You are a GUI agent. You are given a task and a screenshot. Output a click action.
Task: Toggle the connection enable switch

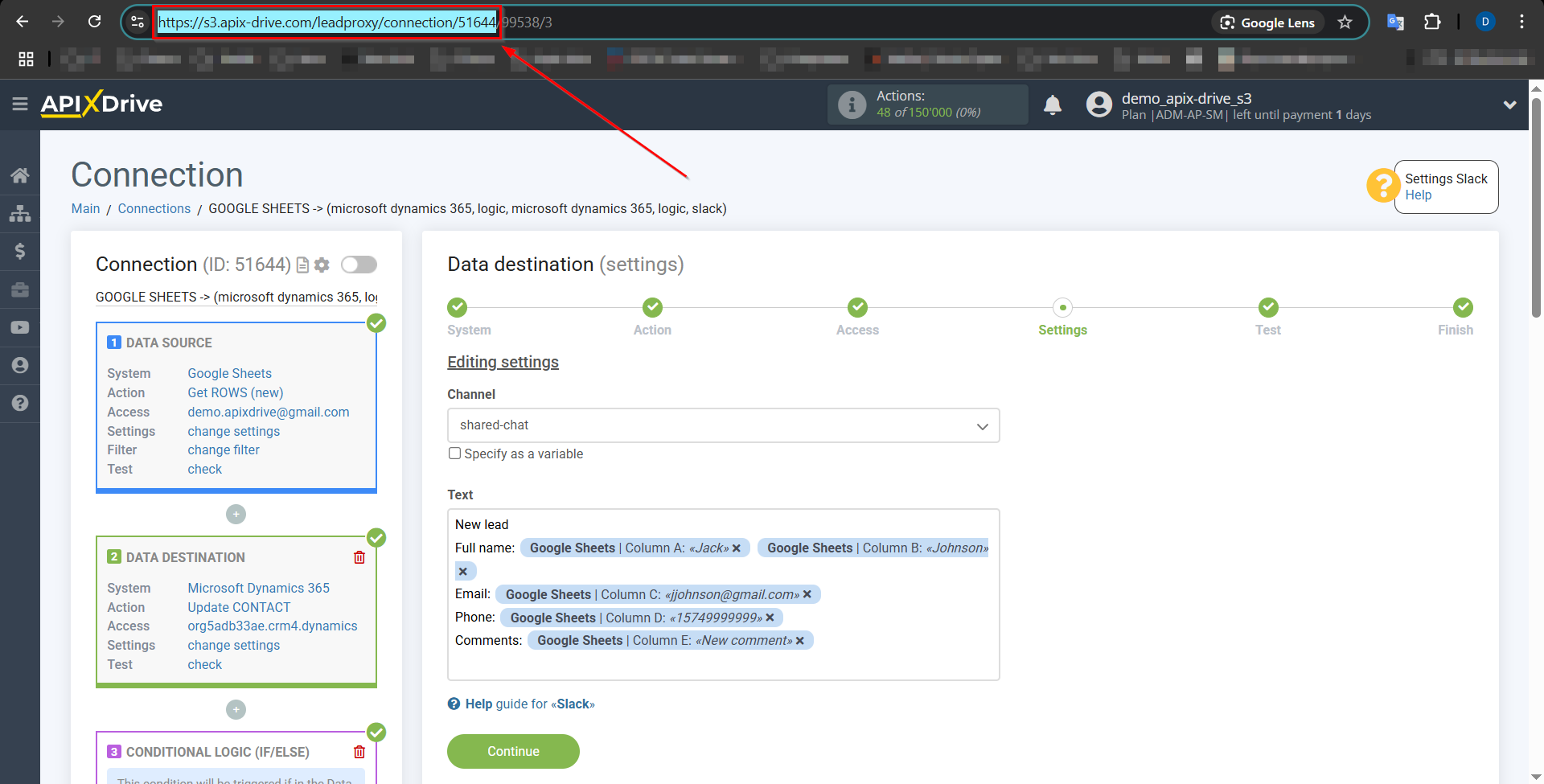[x=359, y=265]
